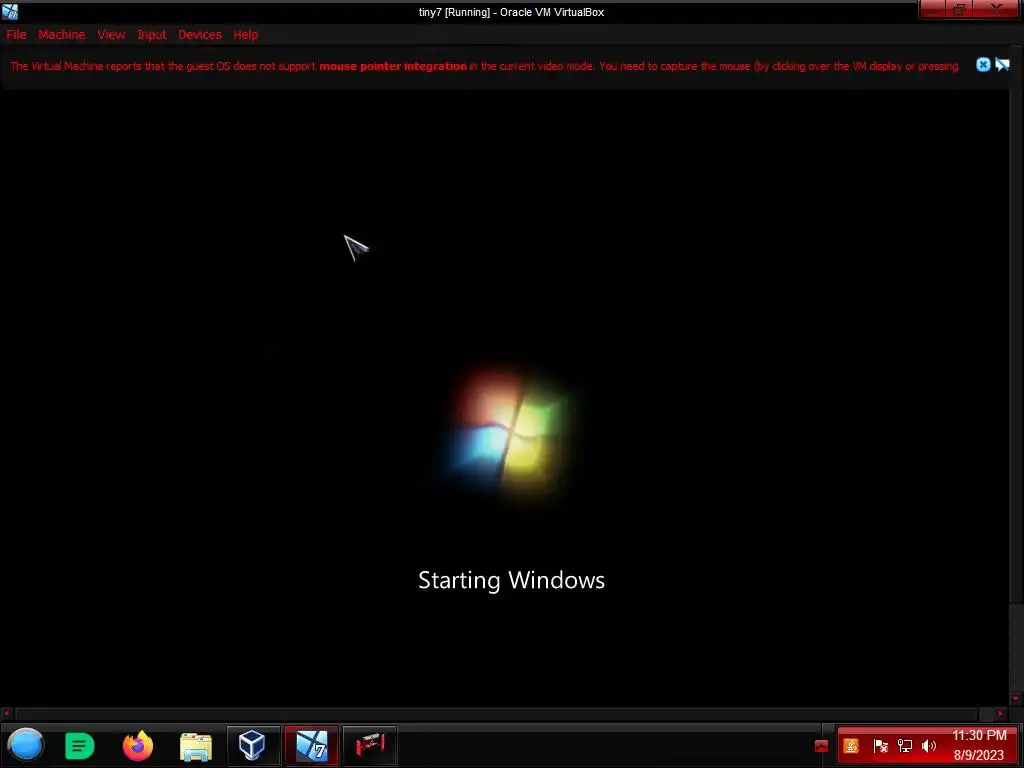The image size is (1024, 768).
Task: Open the Input menu
Action: 152,35
